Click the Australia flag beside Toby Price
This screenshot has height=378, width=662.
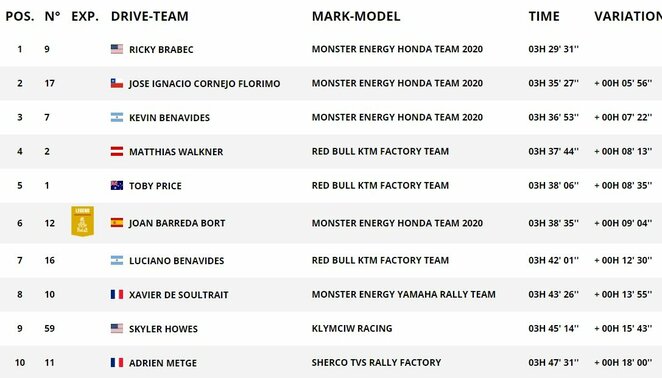coord(117,185)
